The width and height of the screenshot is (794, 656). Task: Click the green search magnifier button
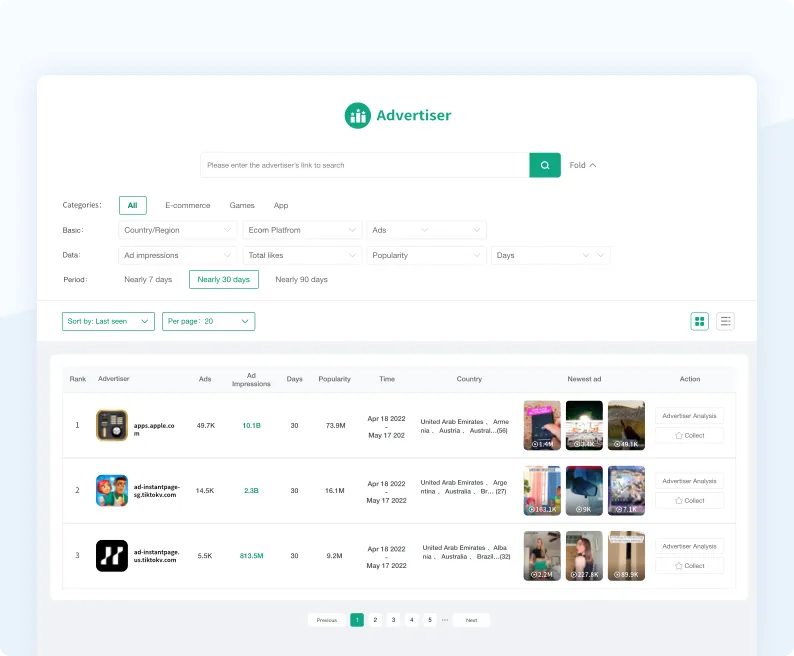[x=544, y=165]
